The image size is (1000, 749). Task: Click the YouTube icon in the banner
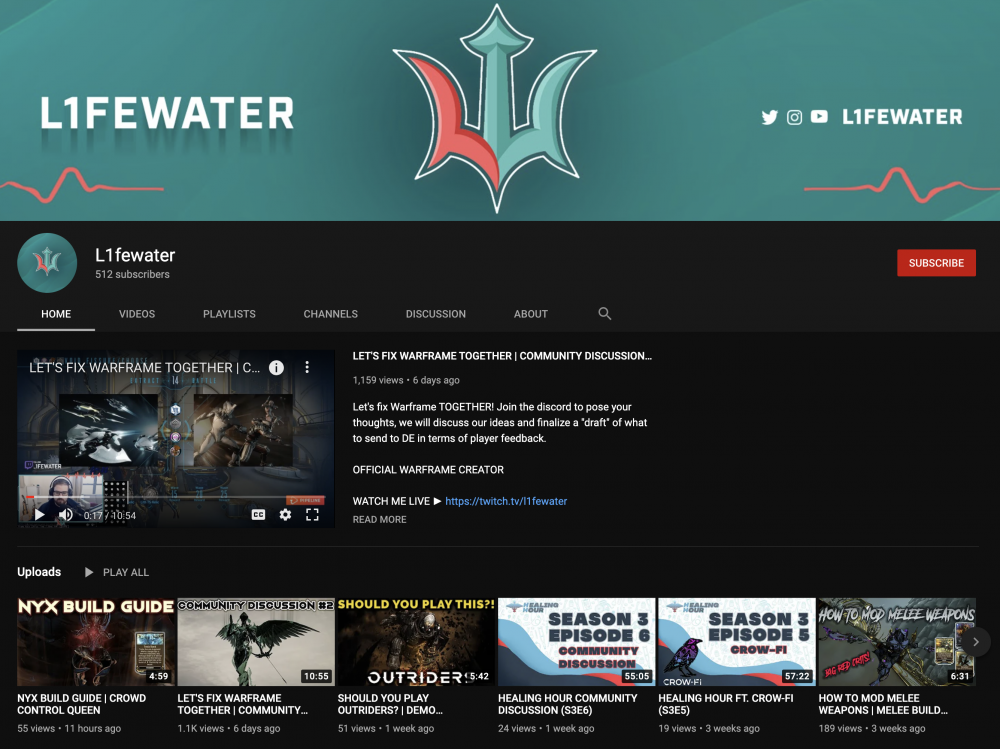pyautogui.click(x=819, y=117)
